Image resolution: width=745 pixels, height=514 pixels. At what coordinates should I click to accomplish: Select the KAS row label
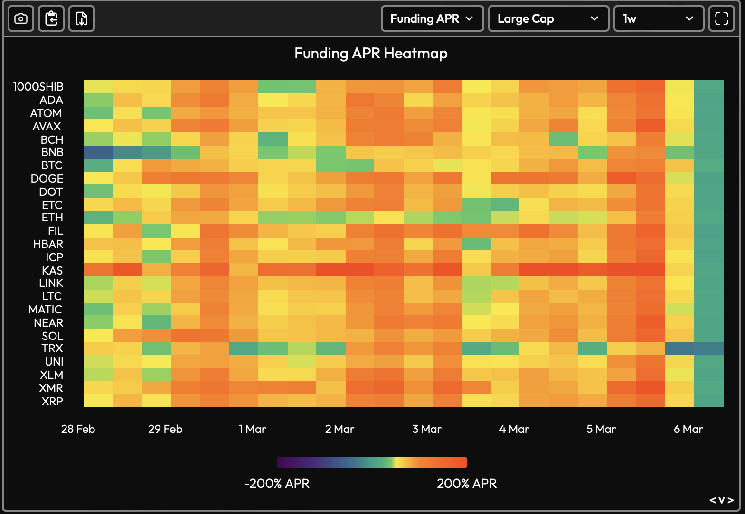tap(52, 270)
